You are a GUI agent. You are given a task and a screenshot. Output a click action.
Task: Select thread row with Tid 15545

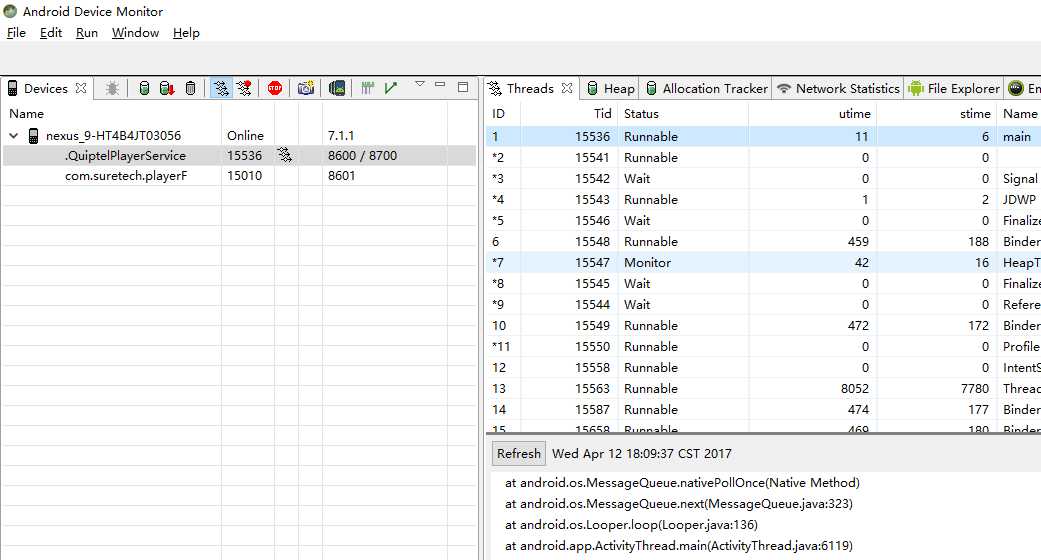pyautogui.click(x=763, y=284)
